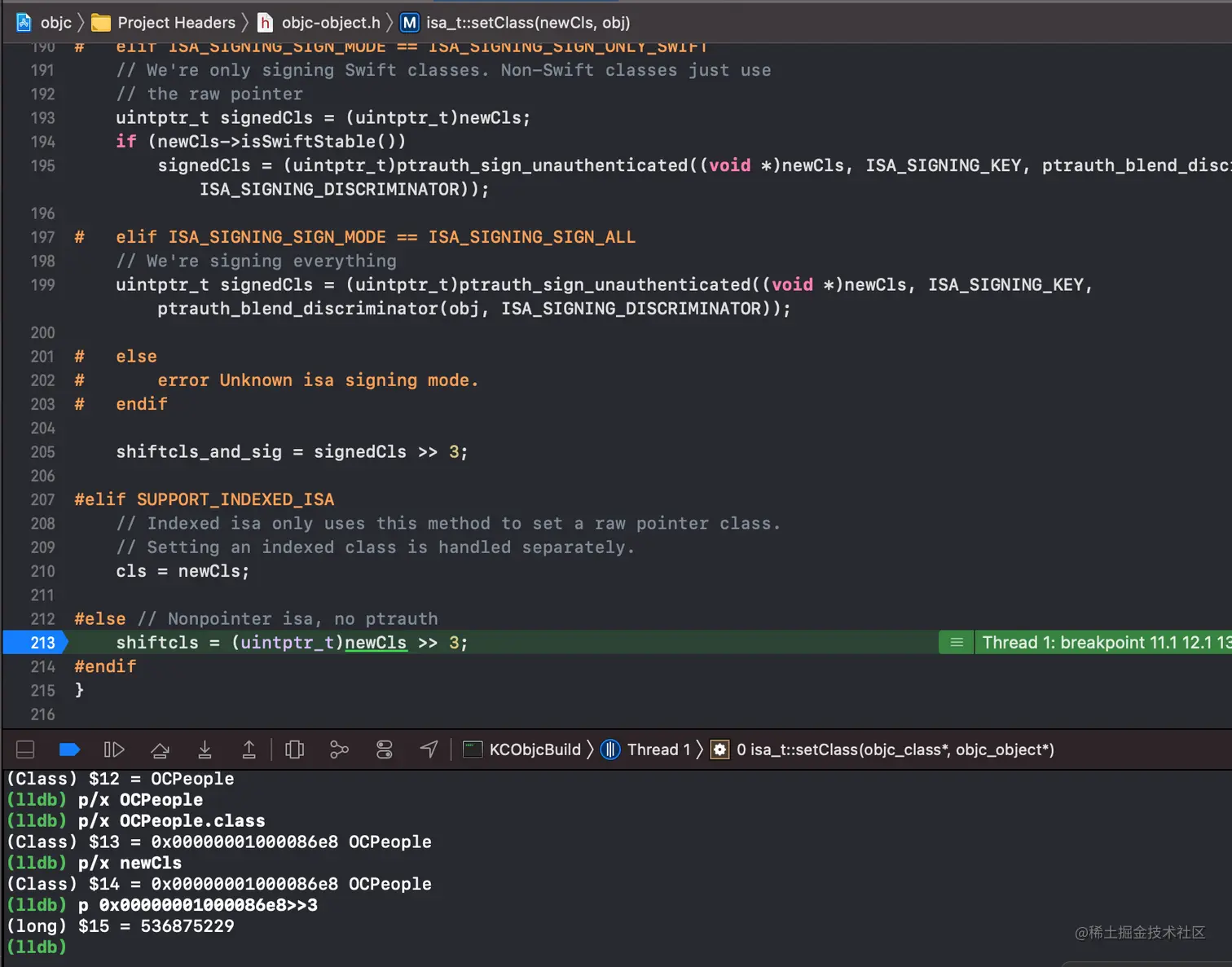Screen dimensions: 1232x967
Task: Click console output line '$14 = 0x00000001000086e8 OCPeople'
Action: point(260,884)
